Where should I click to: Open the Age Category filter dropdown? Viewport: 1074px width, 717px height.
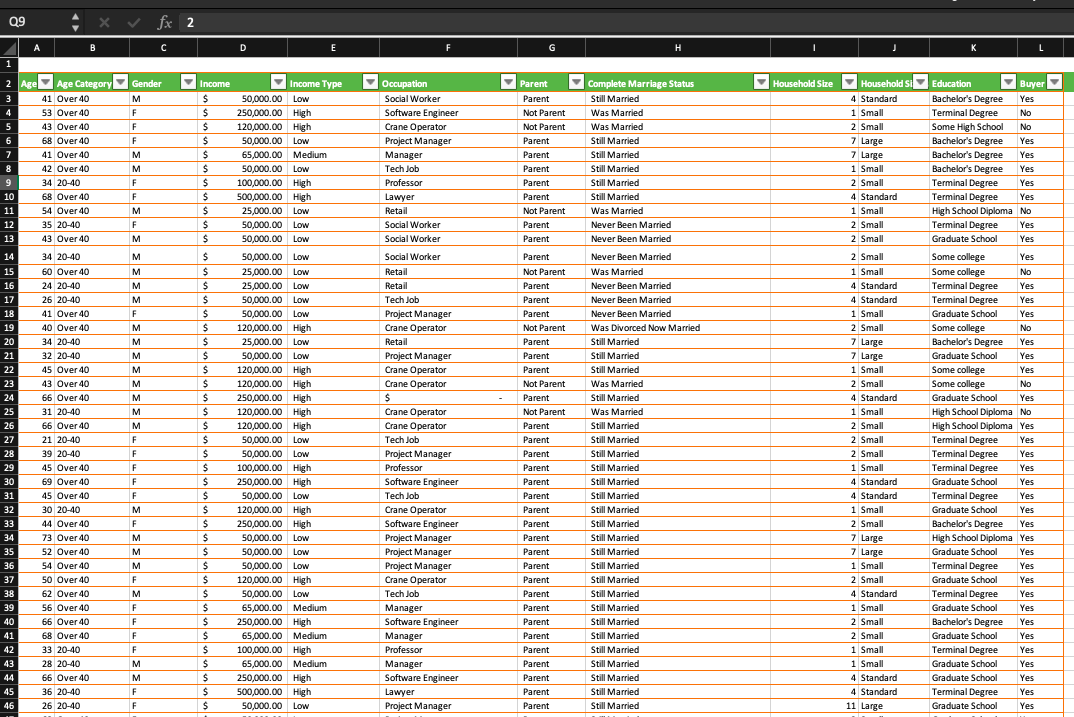point(121,82)
